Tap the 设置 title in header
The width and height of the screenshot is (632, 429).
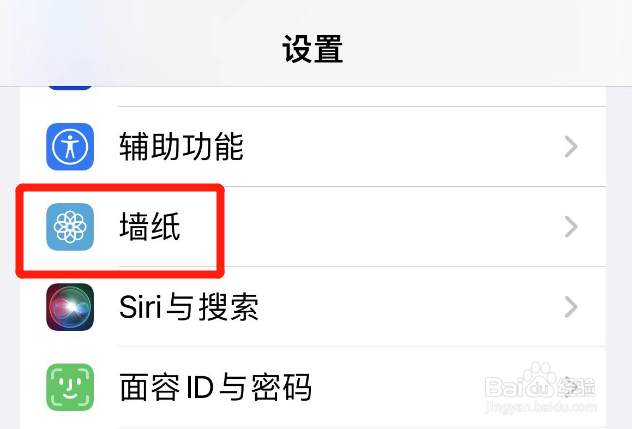click(312, 49)
